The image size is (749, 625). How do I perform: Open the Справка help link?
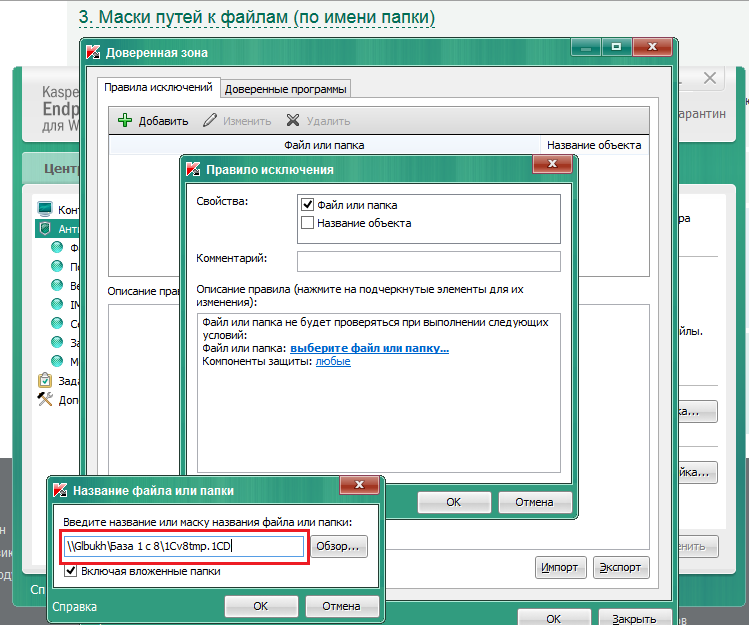[x=75, y=606]
